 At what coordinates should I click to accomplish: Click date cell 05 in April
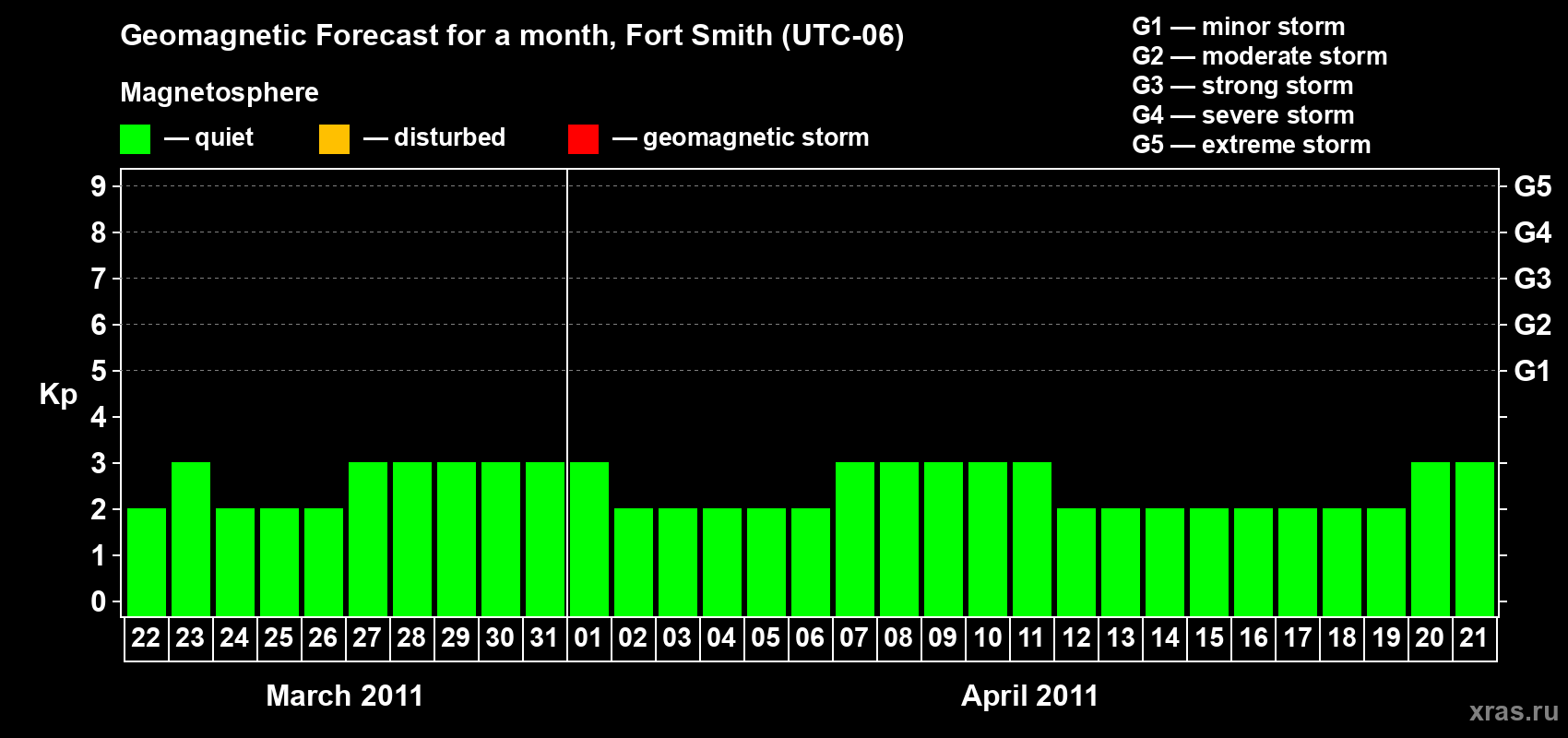click(766, 638)
